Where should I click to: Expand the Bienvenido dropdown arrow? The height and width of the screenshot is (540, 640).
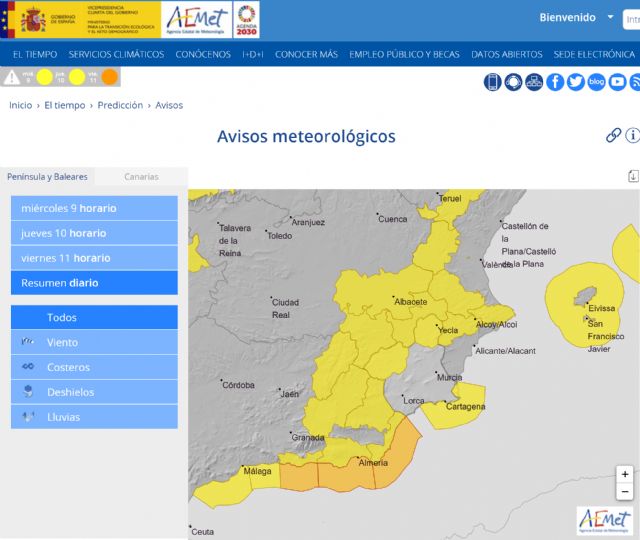(611, 17)
